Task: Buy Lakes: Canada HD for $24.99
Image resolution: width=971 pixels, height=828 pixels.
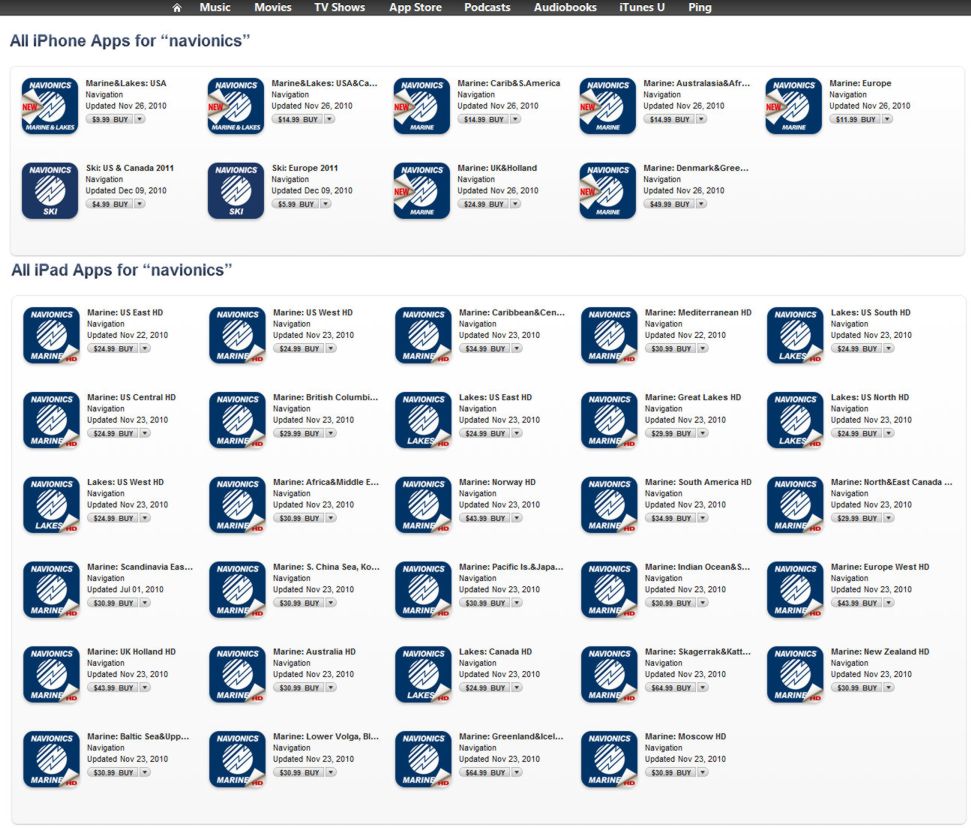Action: (x=485, y=687)
